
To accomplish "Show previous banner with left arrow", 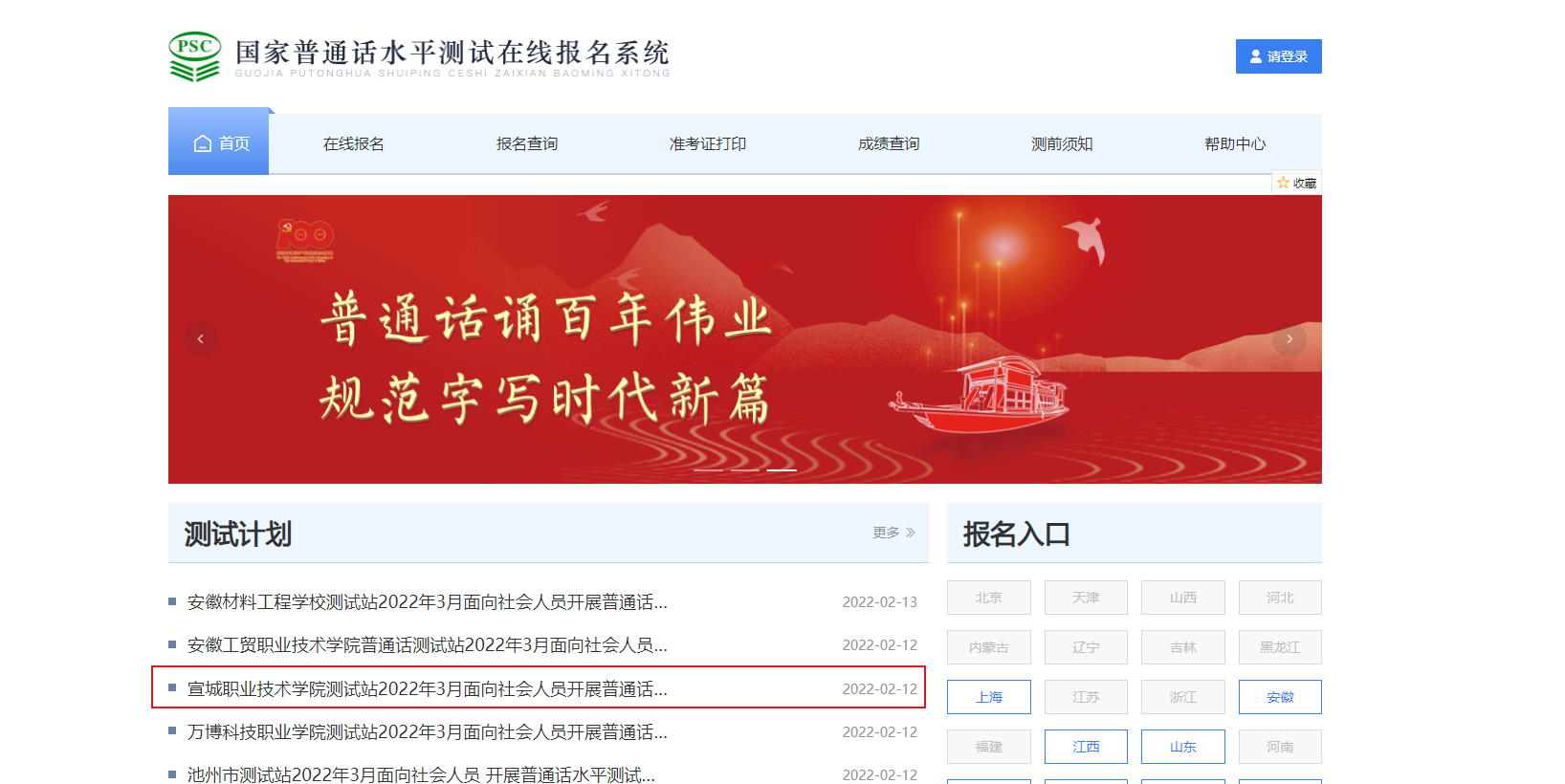I will coord(200,338).
